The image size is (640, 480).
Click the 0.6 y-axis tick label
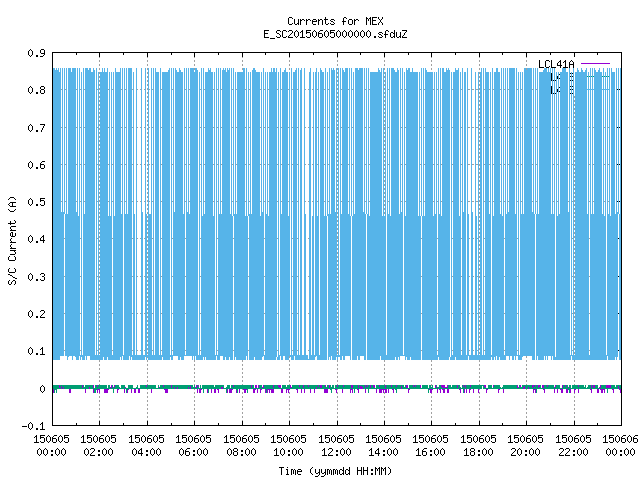pos(36,165)
